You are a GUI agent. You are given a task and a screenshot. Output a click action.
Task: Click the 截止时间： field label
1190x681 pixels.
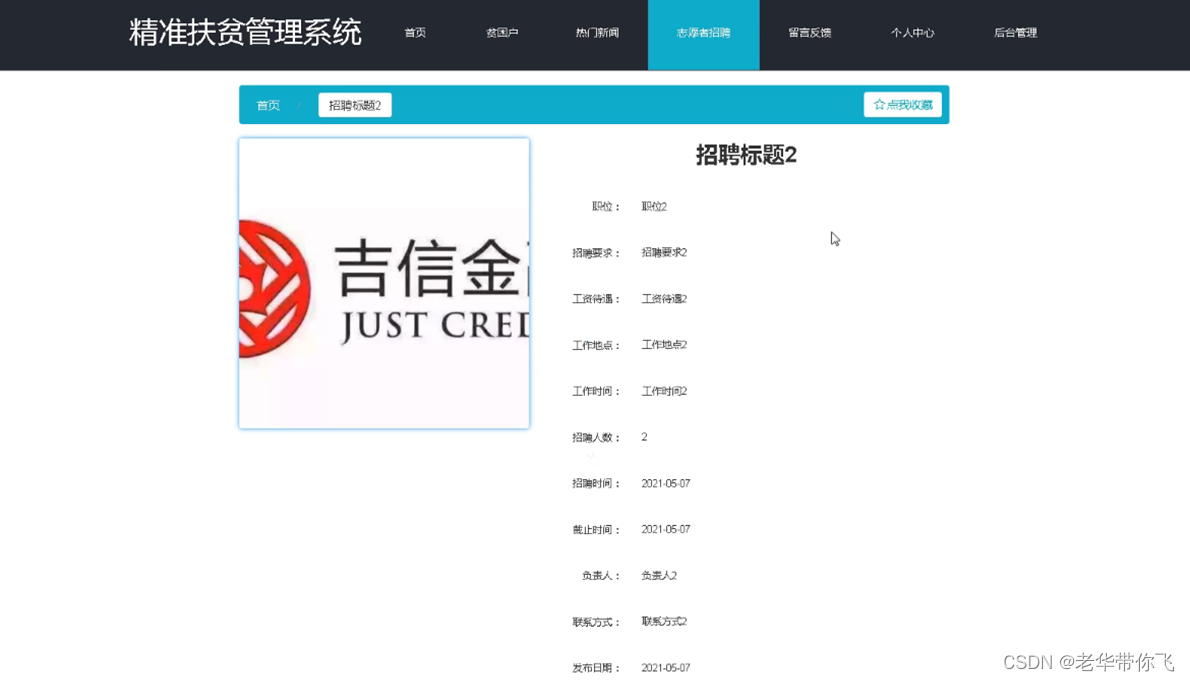point(596,530)
